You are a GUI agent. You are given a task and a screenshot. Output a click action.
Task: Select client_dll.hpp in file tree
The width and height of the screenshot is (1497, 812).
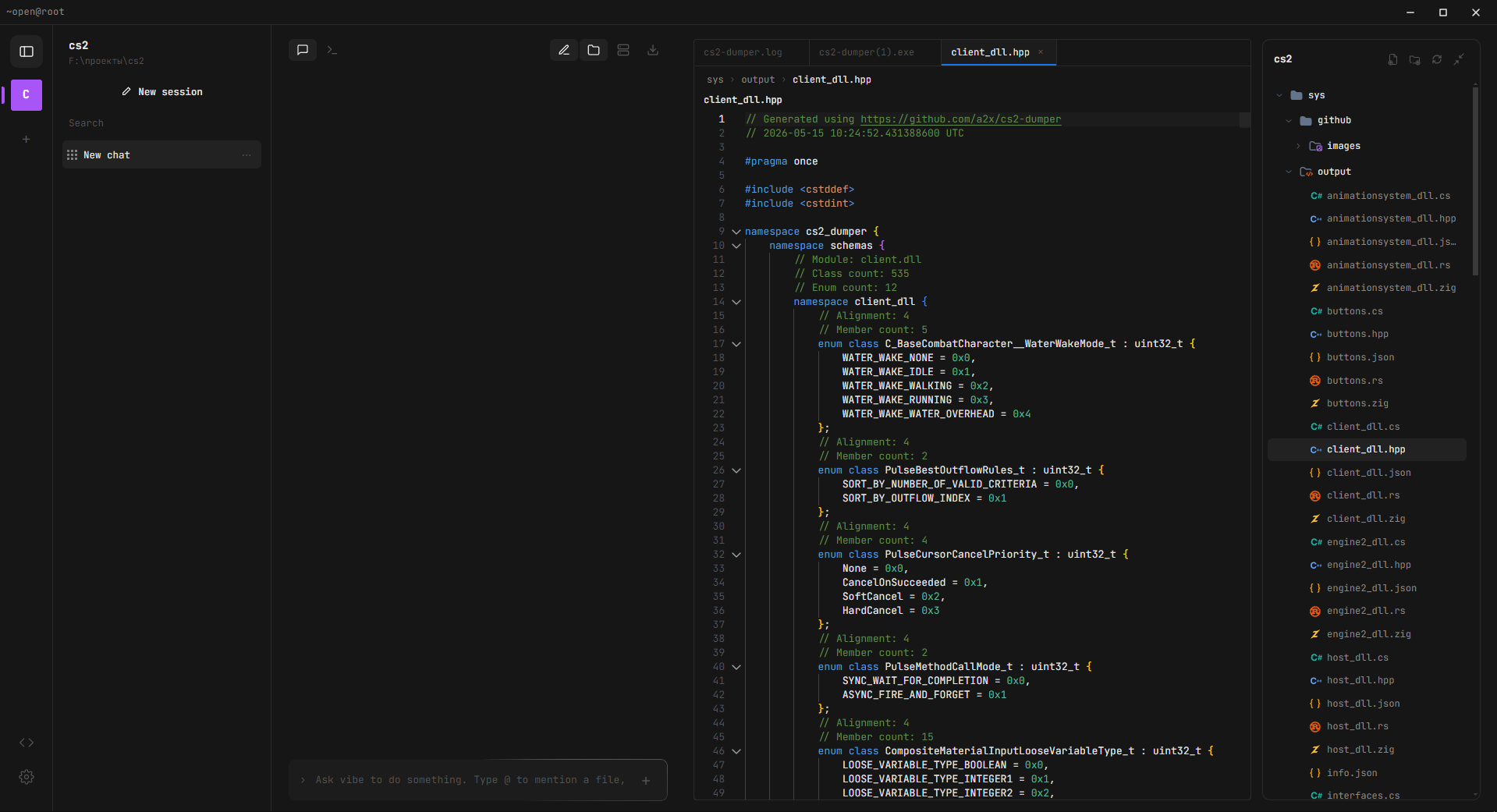click(x=1368, y=449)
